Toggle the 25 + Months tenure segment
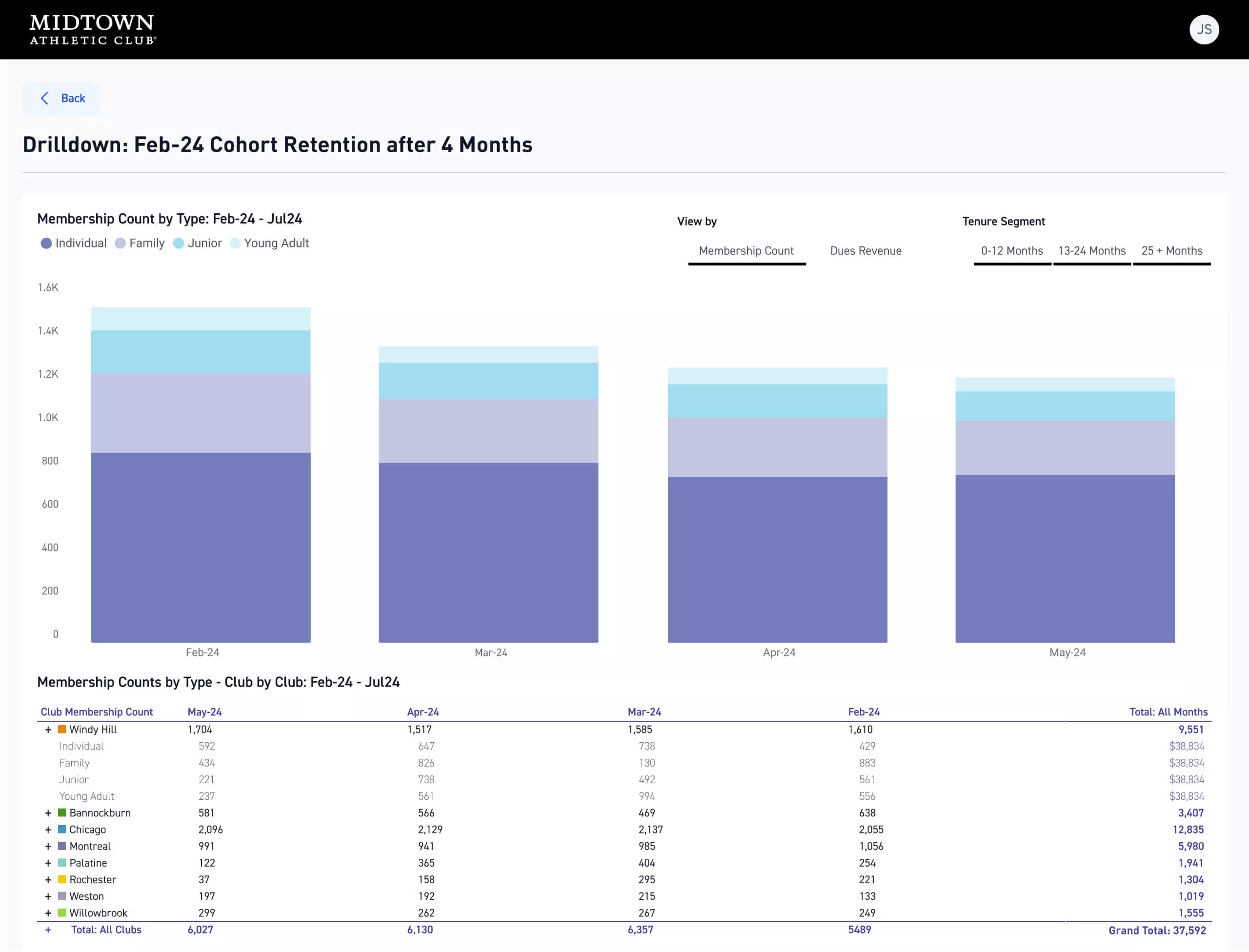The image size is (1249, 952). [1171, 250]
